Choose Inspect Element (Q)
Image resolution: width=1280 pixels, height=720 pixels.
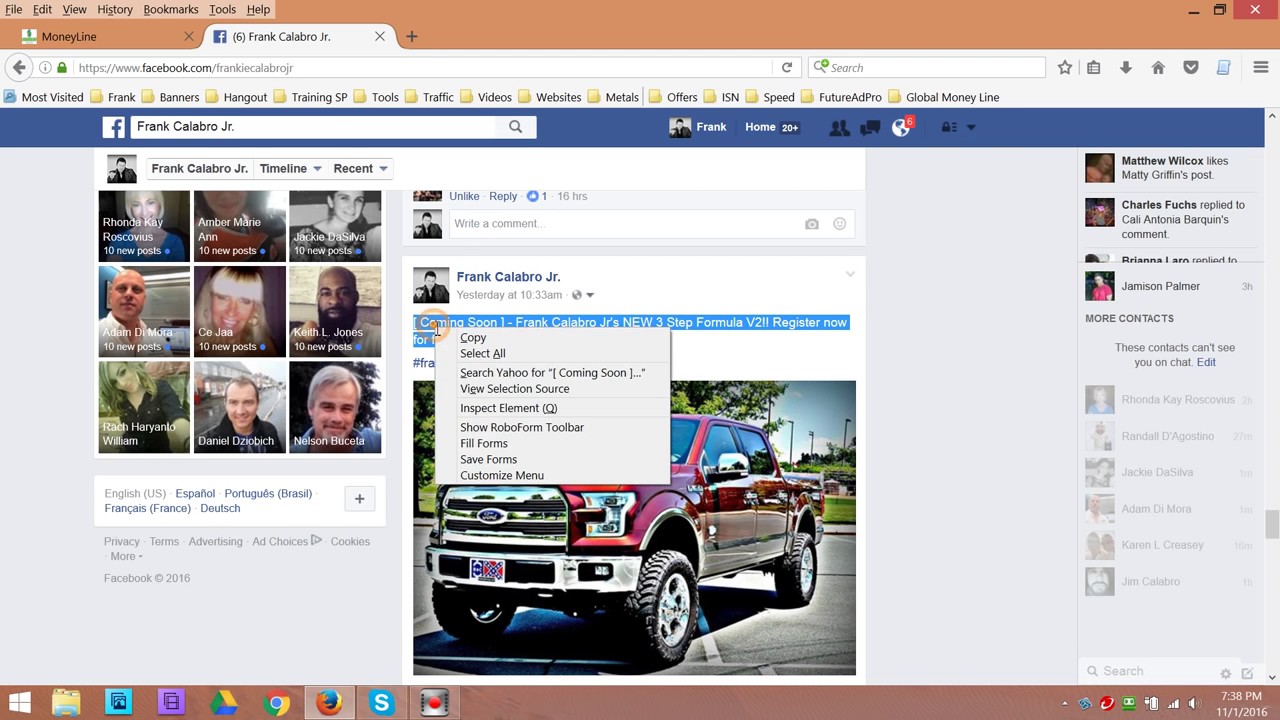click(x=508, y=408)
